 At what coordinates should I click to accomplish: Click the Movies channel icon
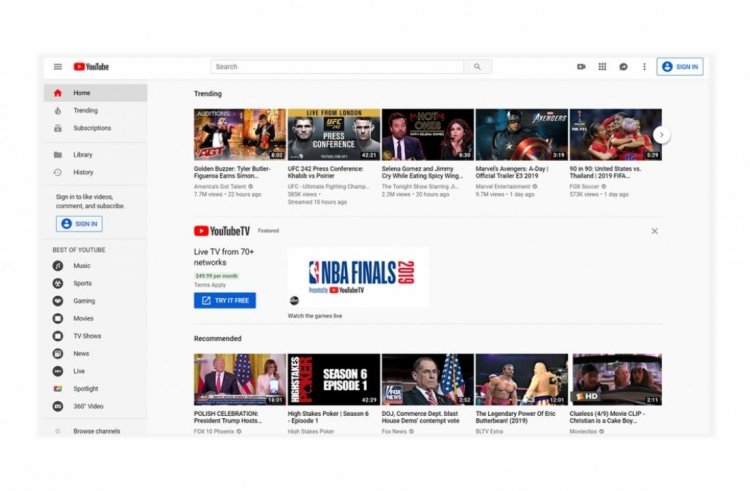(58, 318)
